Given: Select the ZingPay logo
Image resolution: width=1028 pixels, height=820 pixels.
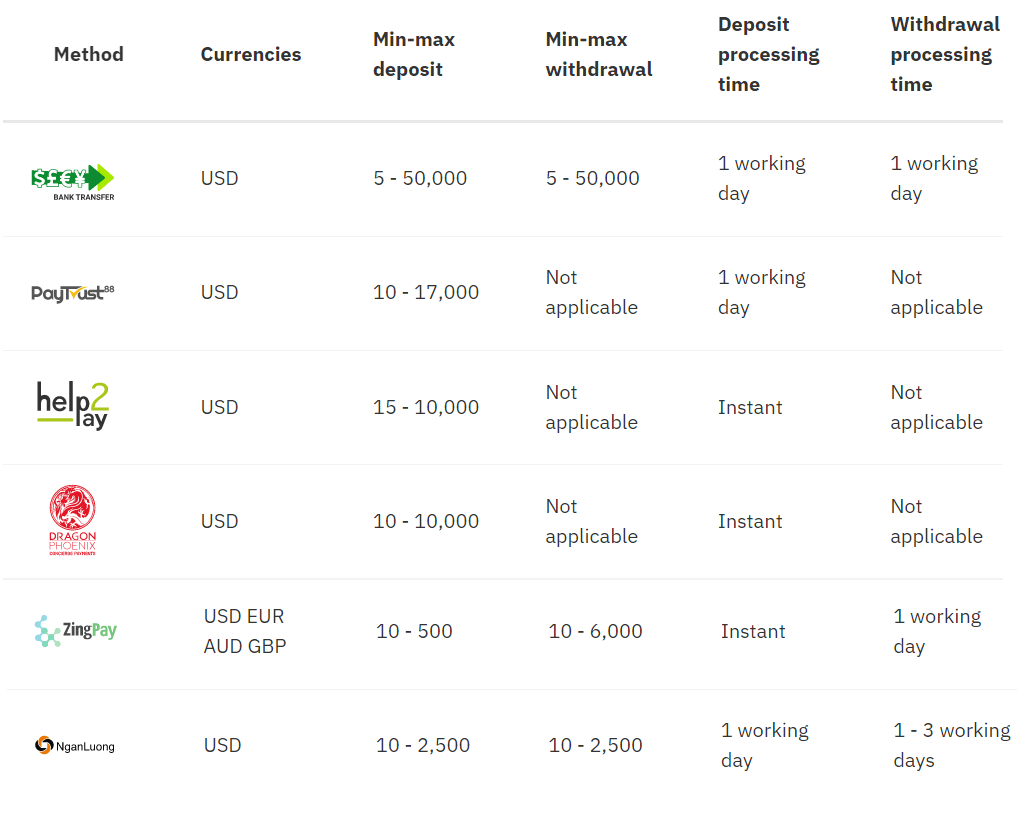Looking at the screenshot, I should pyautogui.click(x=76, y=631).
